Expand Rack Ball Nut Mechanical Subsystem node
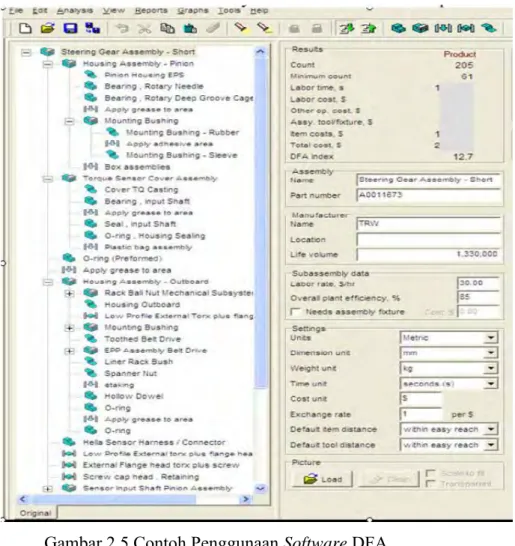 click(69, 293)
